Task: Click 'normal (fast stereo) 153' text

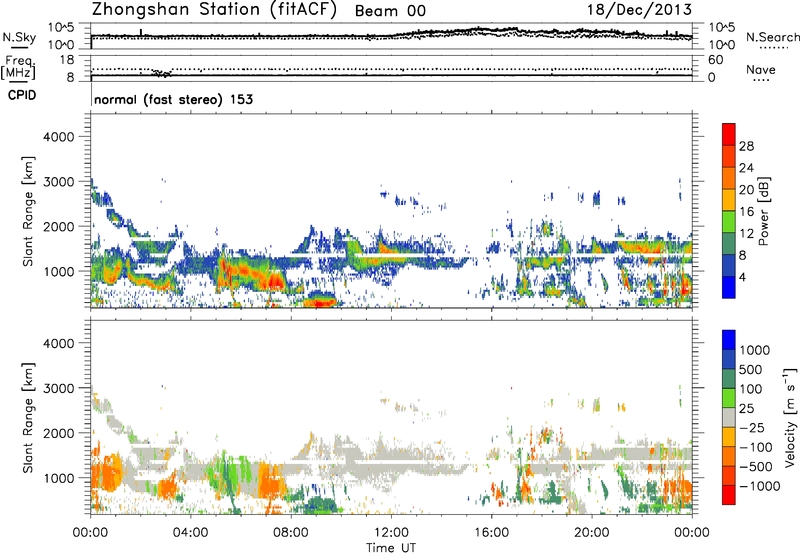Action: (x=173, y=99)
